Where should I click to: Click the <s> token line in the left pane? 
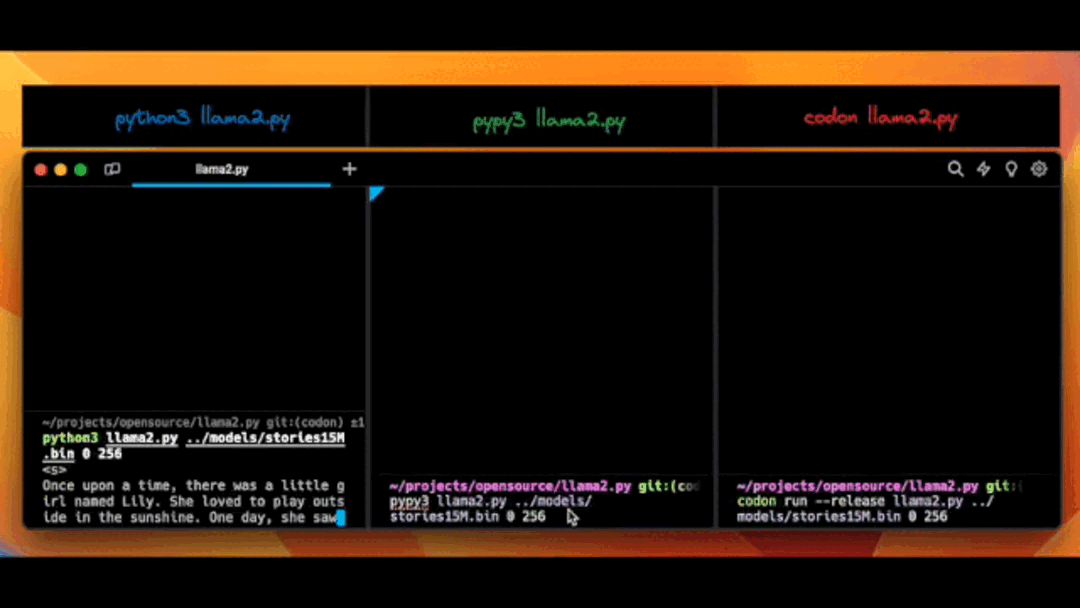tap(54, 470)
